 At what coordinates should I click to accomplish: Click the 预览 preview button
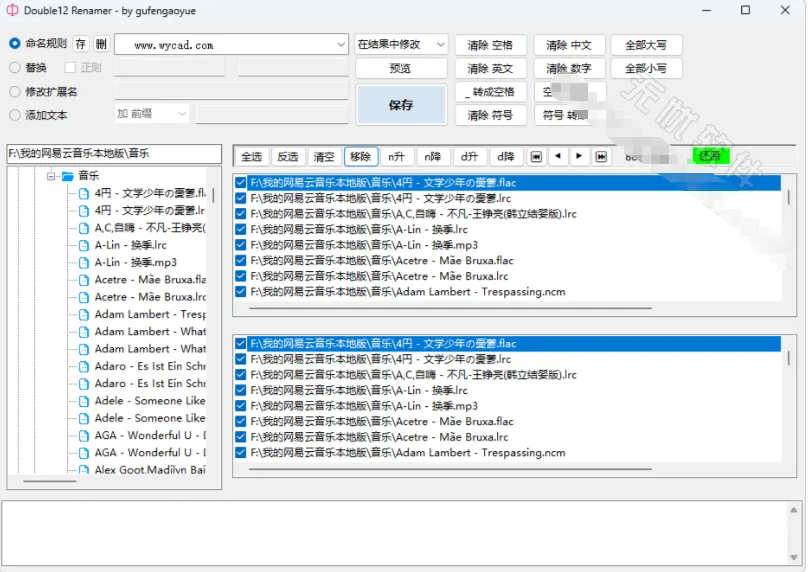401,68
